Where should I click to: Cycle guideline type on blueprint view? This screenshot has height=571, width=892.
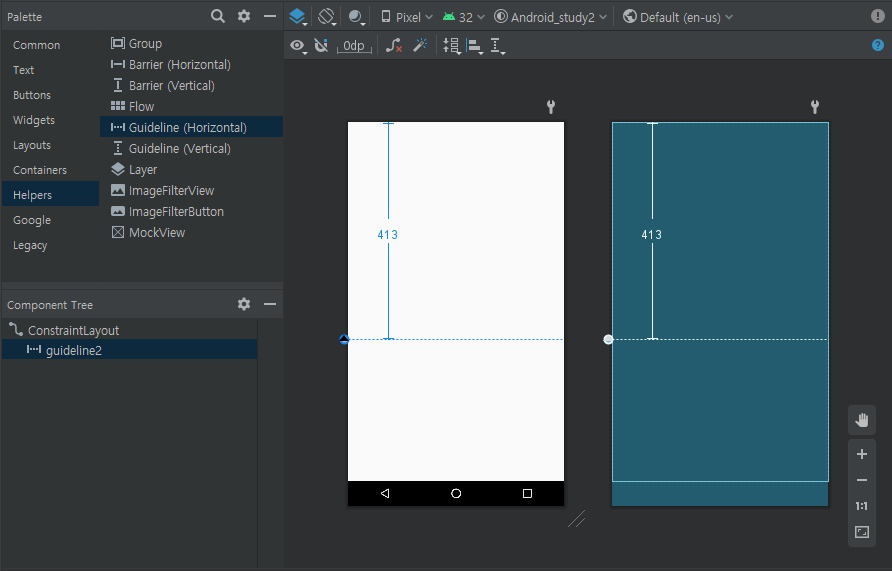608,340
